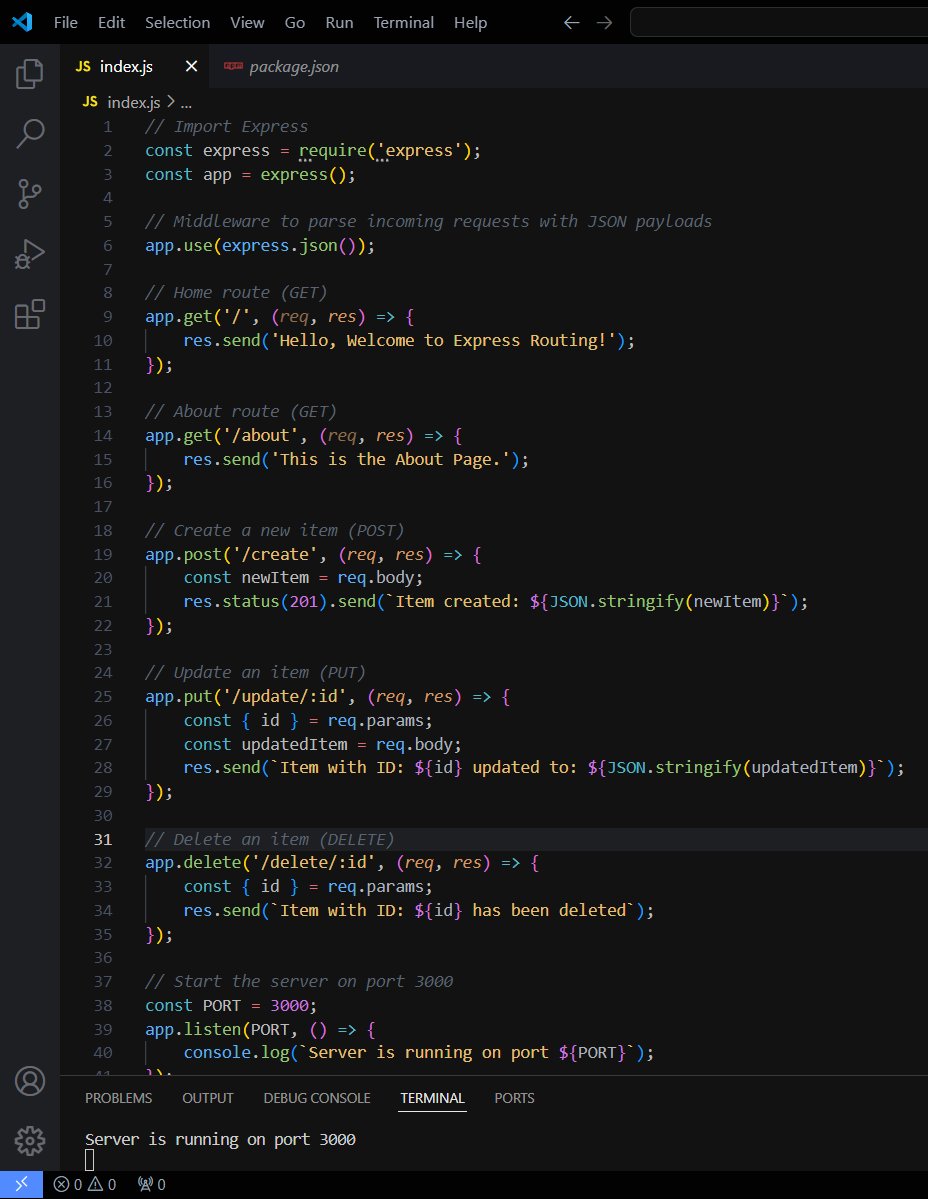The height and width of the screenshot is (1199, 928).
Task: Open the Extensions view icon
Action: pos(30,314)
